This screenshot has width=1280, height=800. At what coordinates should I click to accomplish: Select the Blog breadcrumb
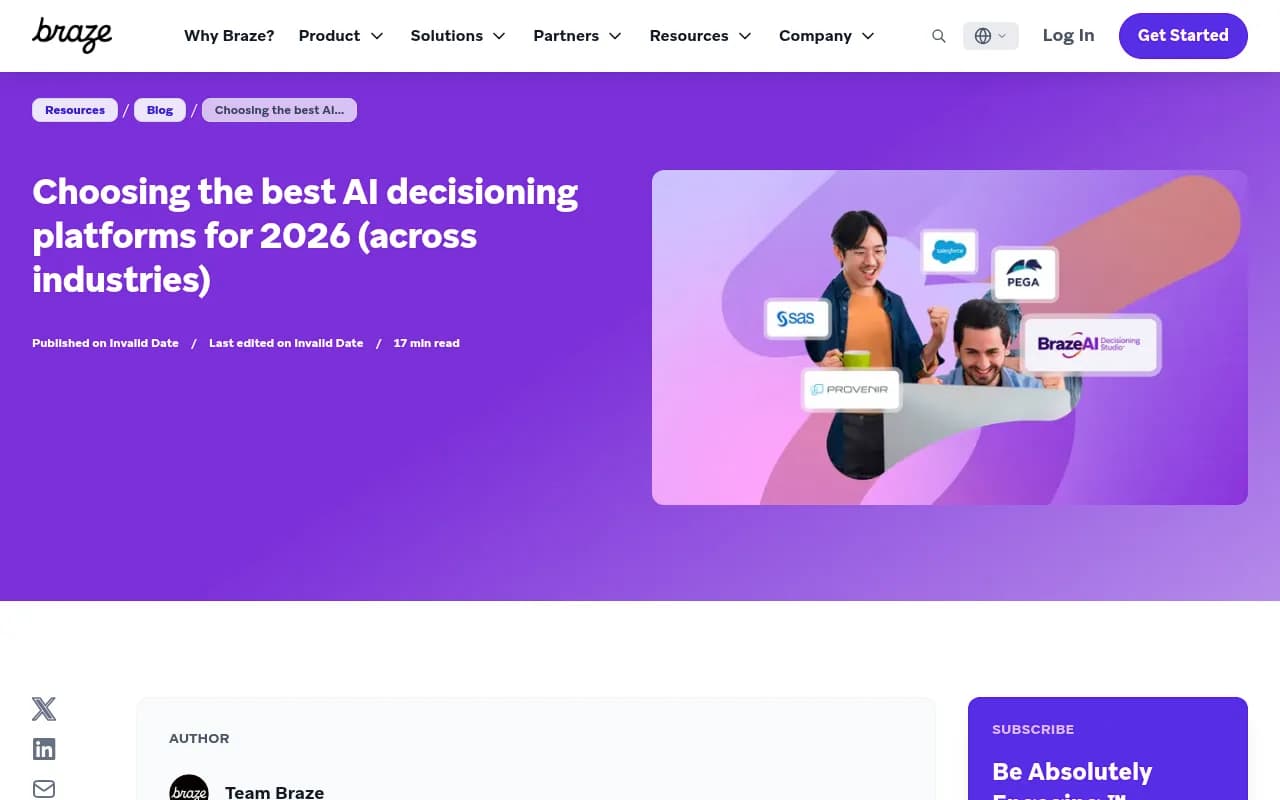(160, 110)
